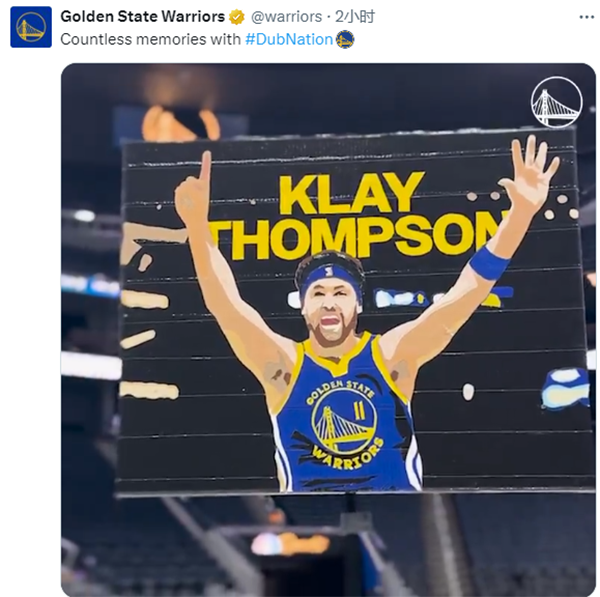Open the three-dot more options menu
600x597 pixels.
click(x=586, y=17)
